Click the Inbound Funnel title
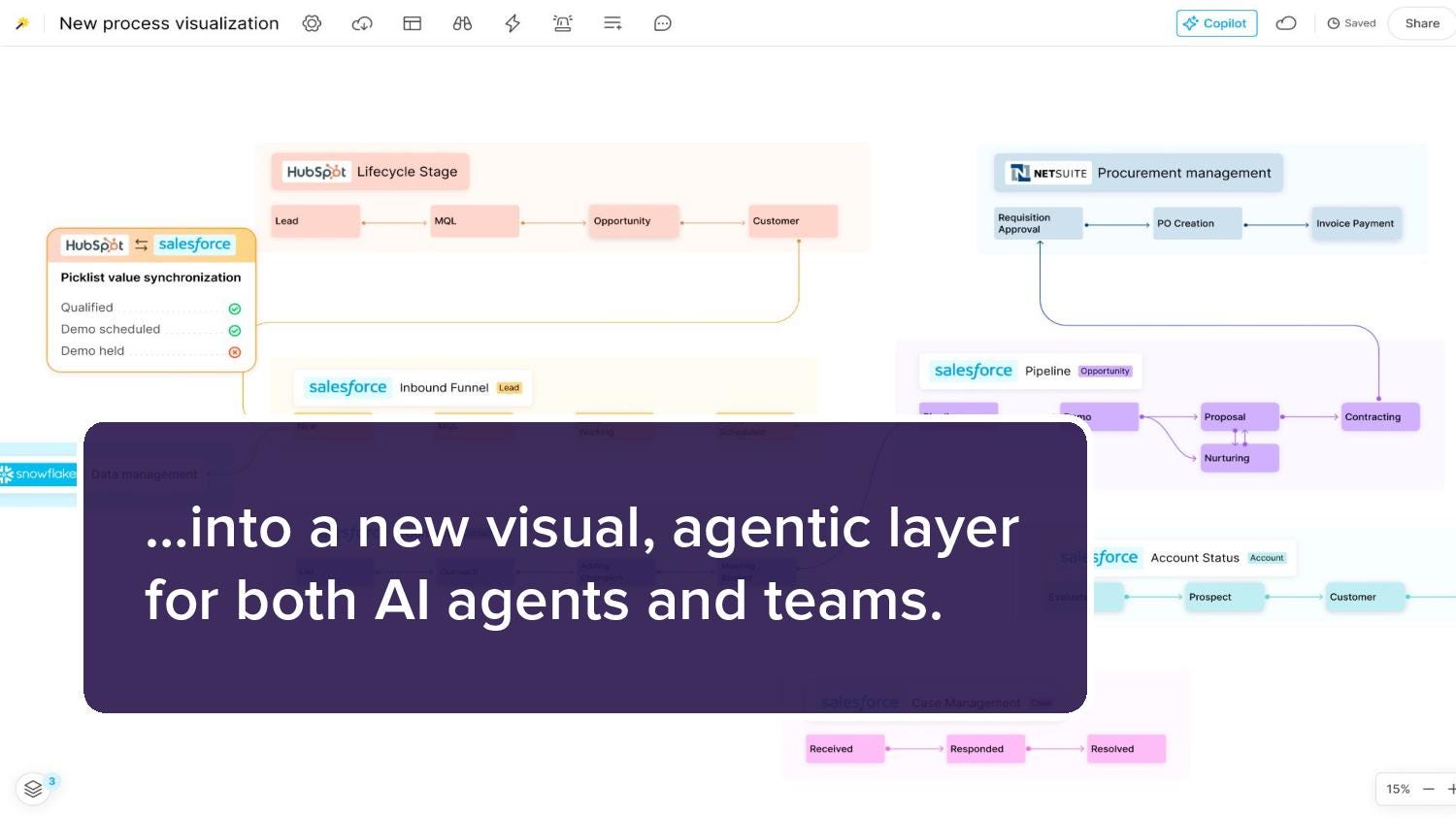The image size is (1456, 819). click(x=444, y=387)
